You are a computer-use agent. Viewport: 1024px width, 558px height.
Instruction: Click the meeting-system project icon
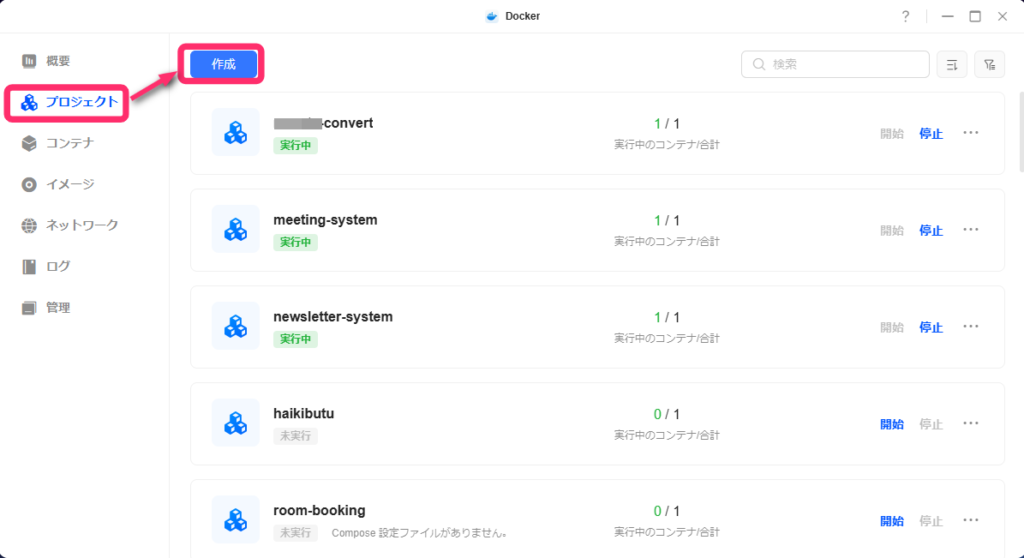pos(236,229)
